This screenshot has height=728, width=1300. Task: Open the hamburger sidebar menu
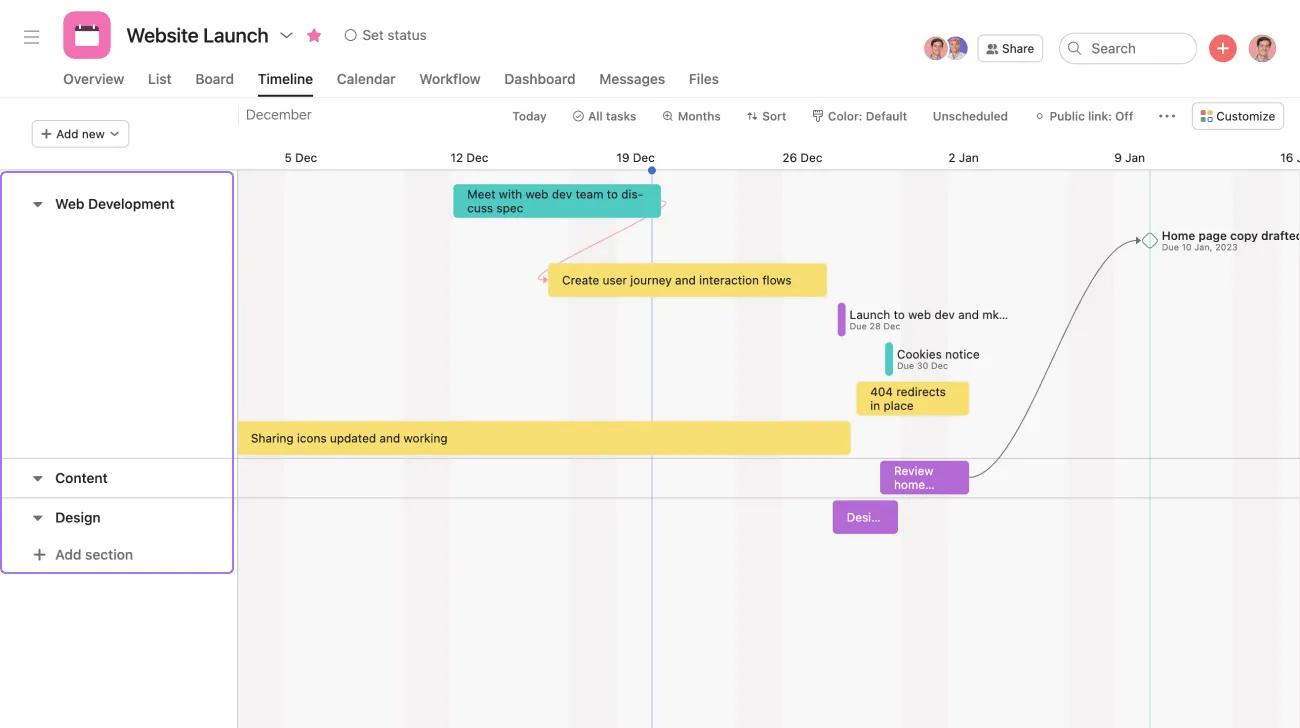pyautogui.click(x=32, y=37)
